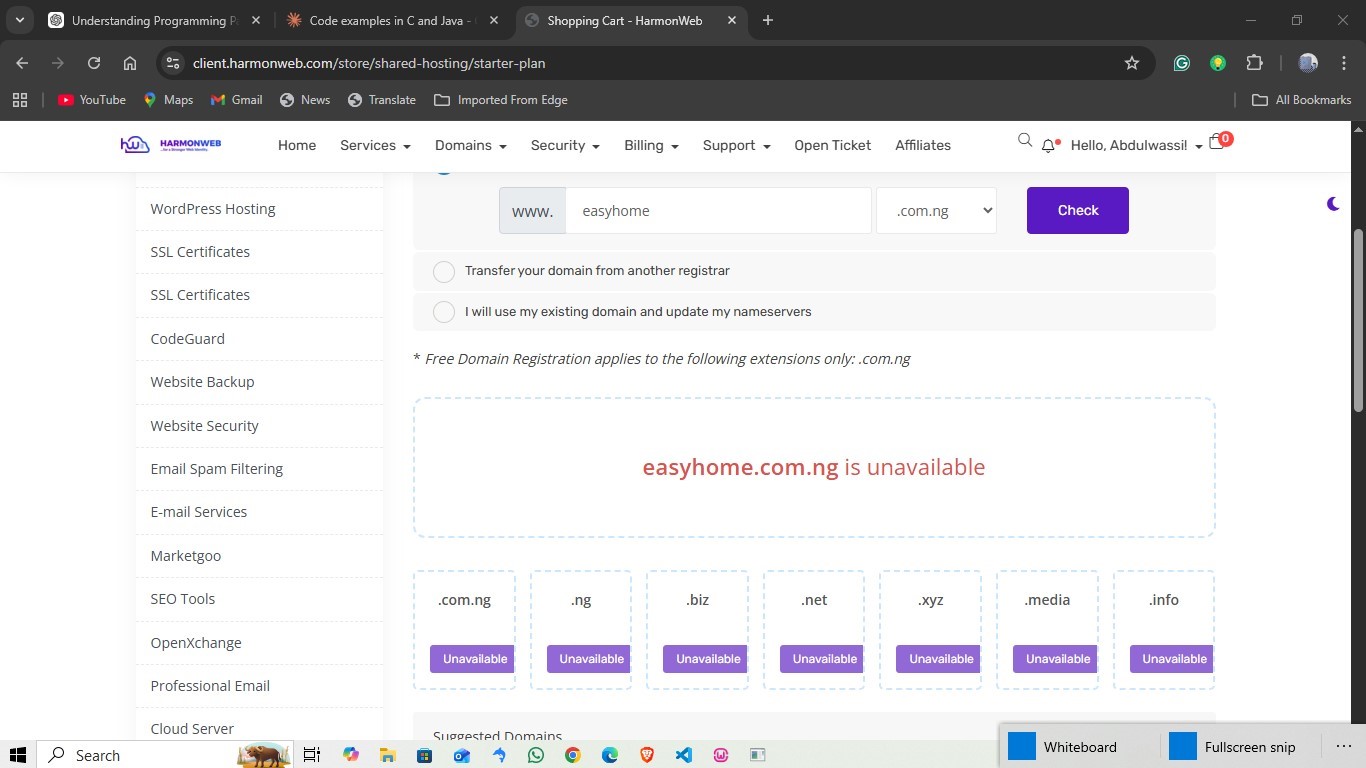
Task: Open WhatsApp from the taskbar
Action: click(536, 755)
